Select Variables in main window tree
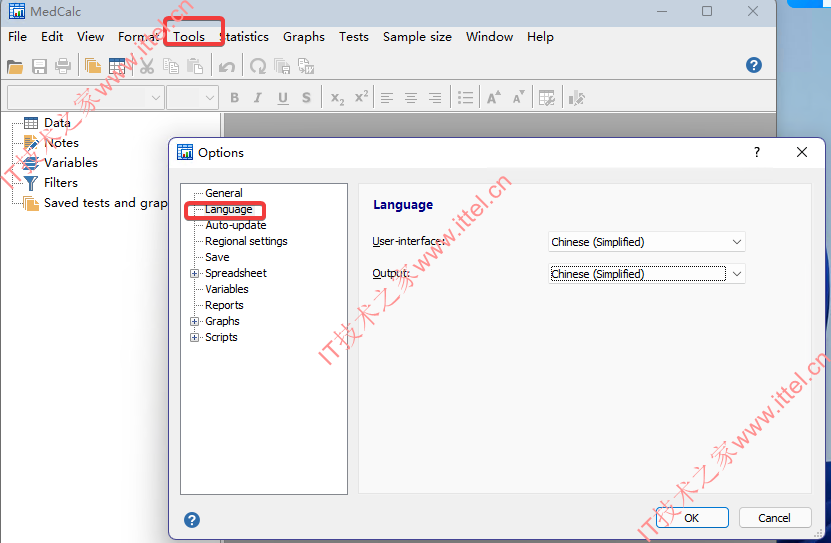This screenshot has height=543, width=831. click(x=71, y=163)
